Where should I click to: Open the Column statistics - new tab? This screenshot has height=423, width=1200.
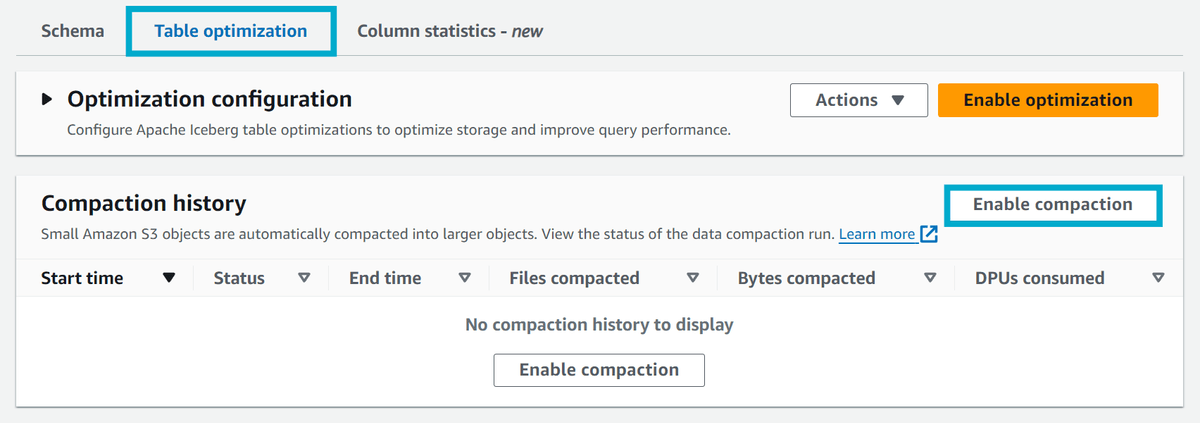(x=449, y=31)
